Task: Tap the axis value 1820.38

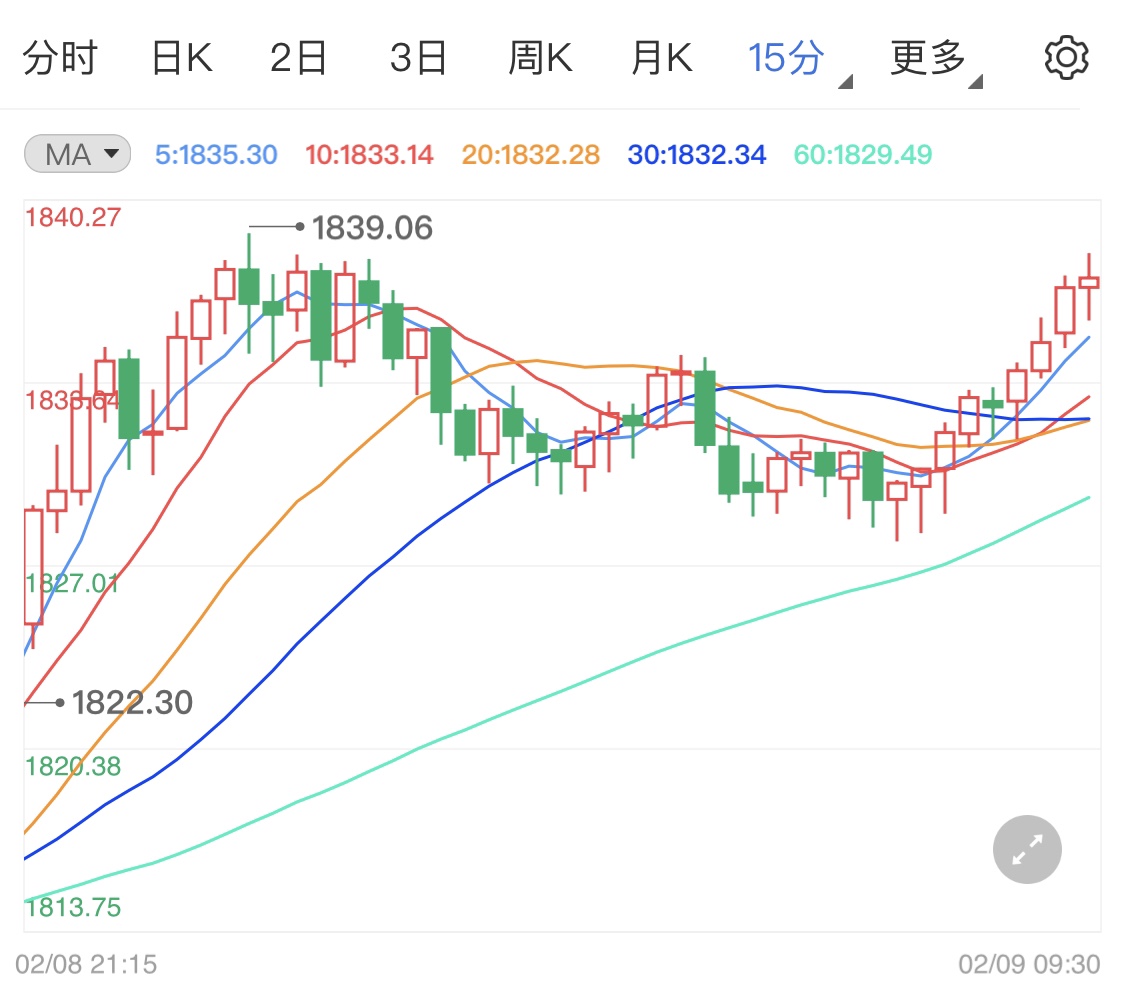Action: (x=73, y=766)
